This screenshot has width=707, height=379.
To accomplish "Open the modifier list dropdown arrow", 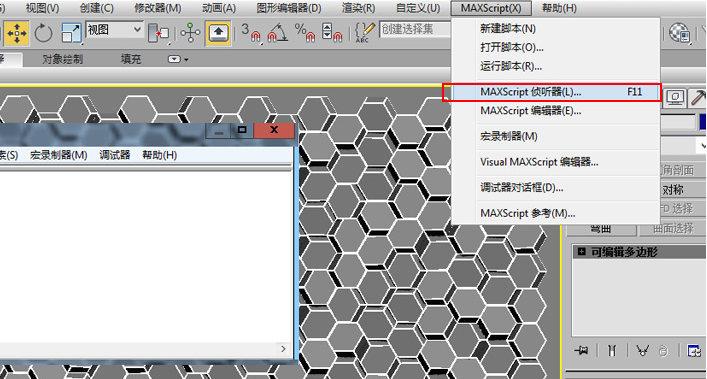I will pyautogui.click(x=702, y=146).
